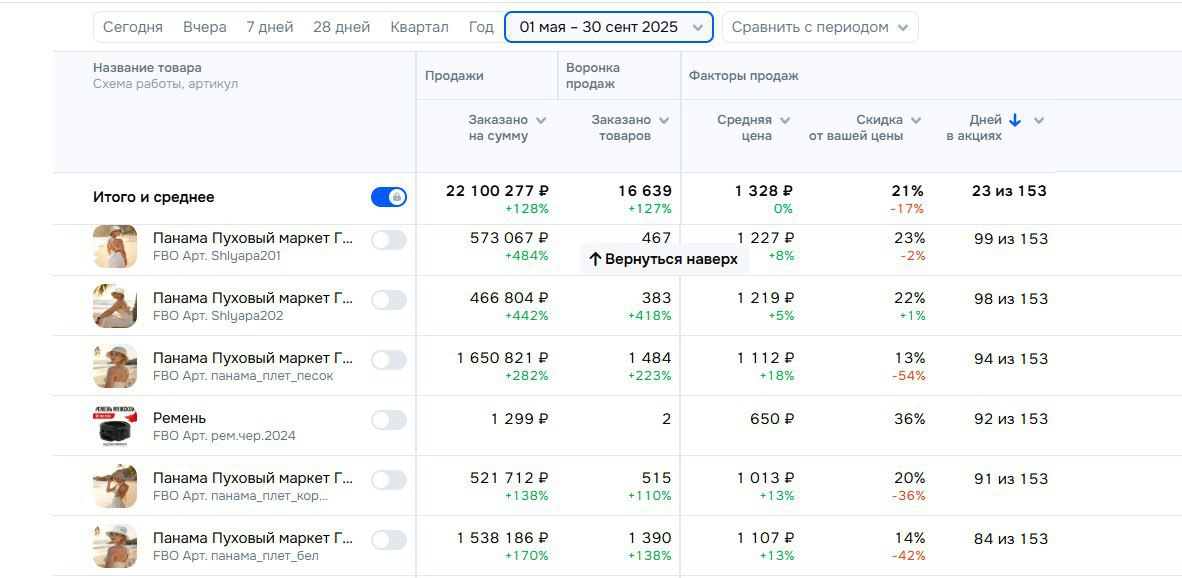Expand the Средняя цена column menu
Image resolution: width=1182 pixels, height=578 pixels.
pos(785,121)
